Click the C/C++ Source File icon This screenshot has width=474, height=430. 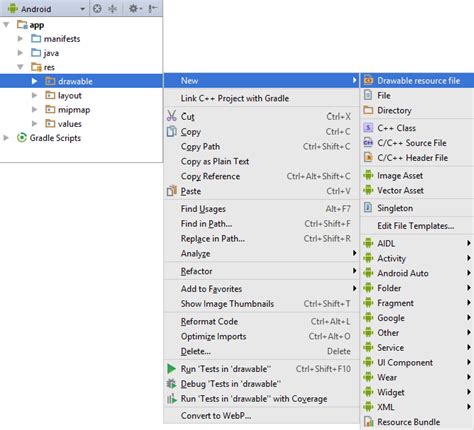pyautogui.click(x=368, y=143)
